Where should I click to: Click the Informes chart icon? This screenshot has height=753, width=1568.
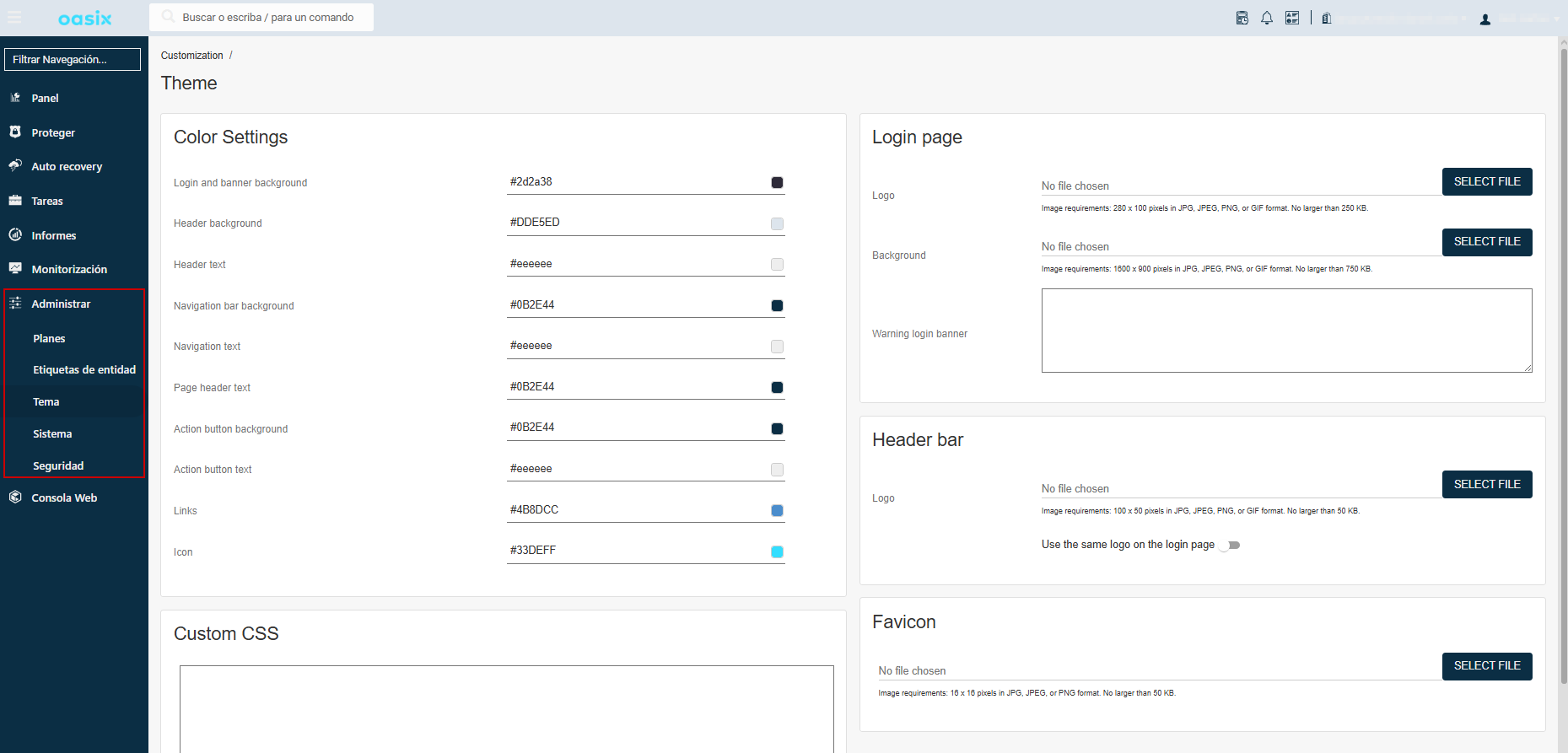15,235
